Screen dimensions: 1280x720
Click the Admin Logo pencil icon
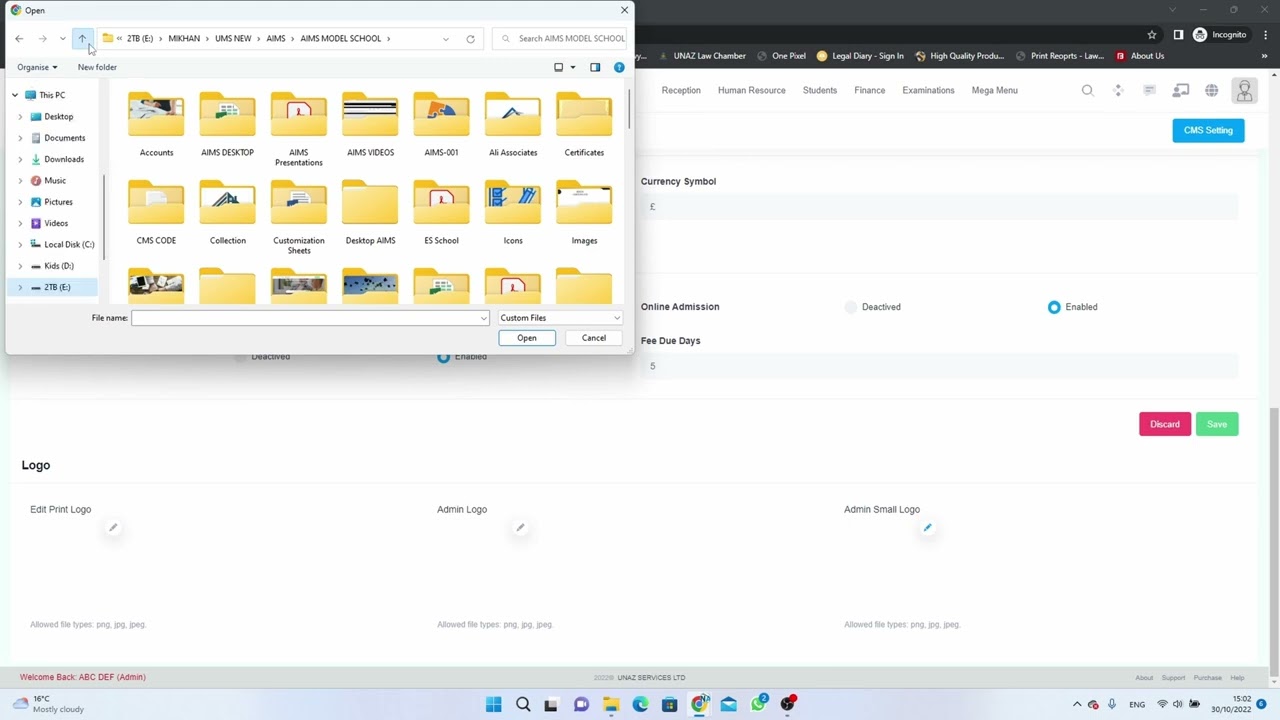click(520, 528)
